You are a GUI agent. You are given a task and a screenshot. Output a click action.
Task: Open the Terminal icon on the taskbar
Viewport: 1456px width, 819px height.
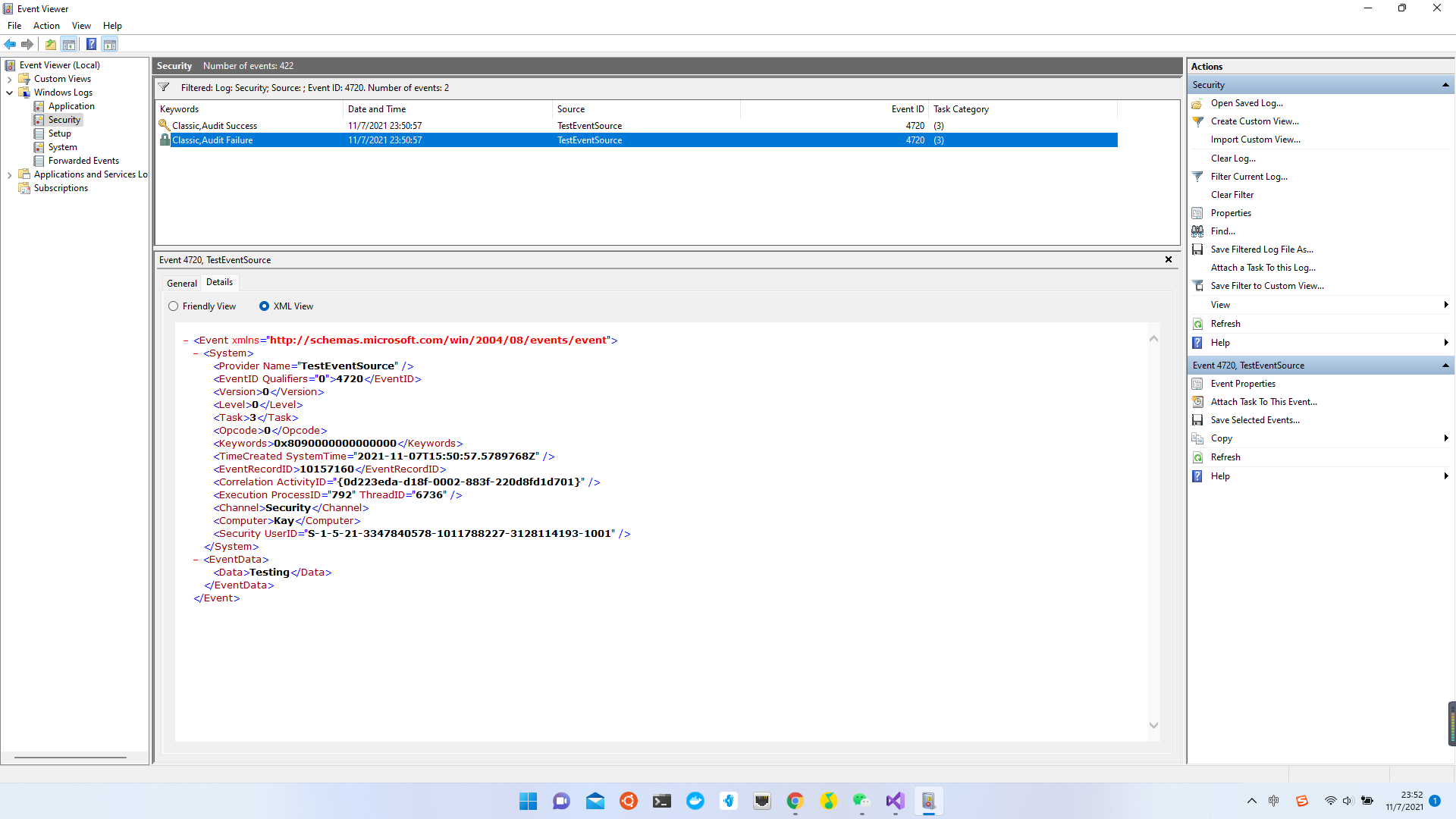pyautogui.click(x=661, y=801)
